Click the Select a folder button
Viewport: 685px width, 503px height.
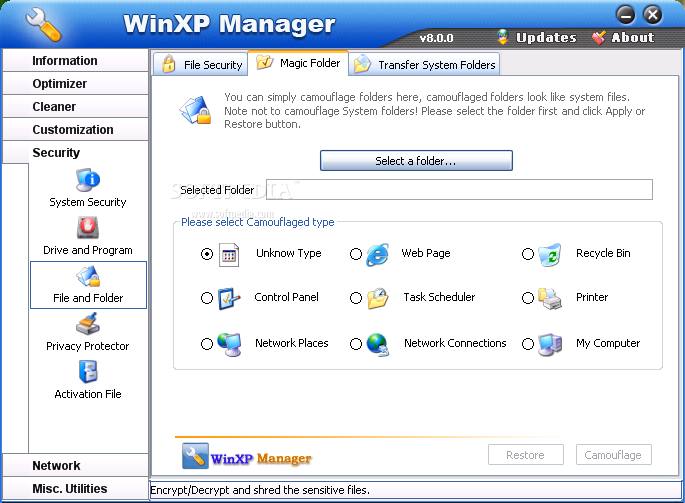tap(416, 161)
